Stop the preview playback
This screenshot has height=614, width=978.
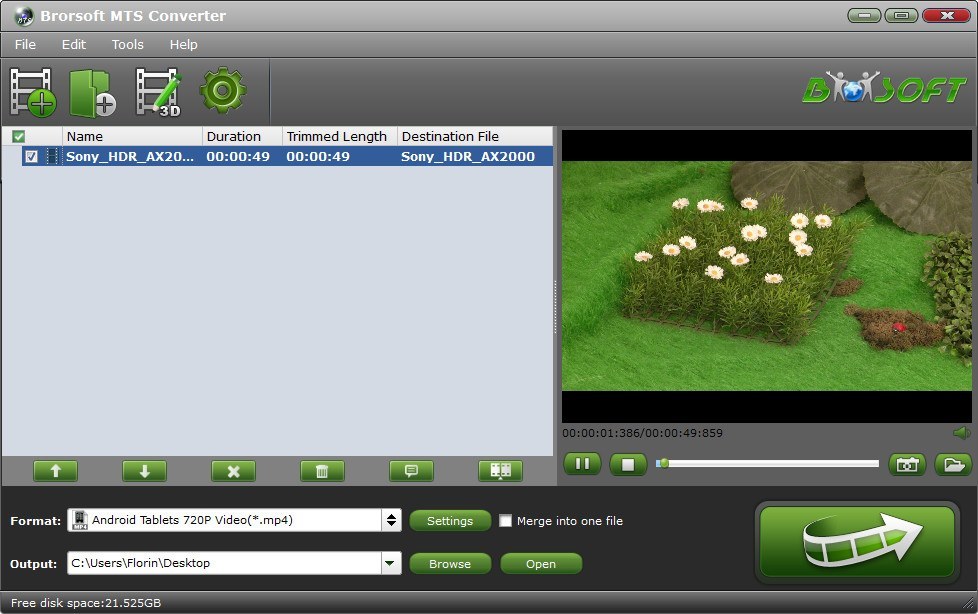[x=628, y=464]
